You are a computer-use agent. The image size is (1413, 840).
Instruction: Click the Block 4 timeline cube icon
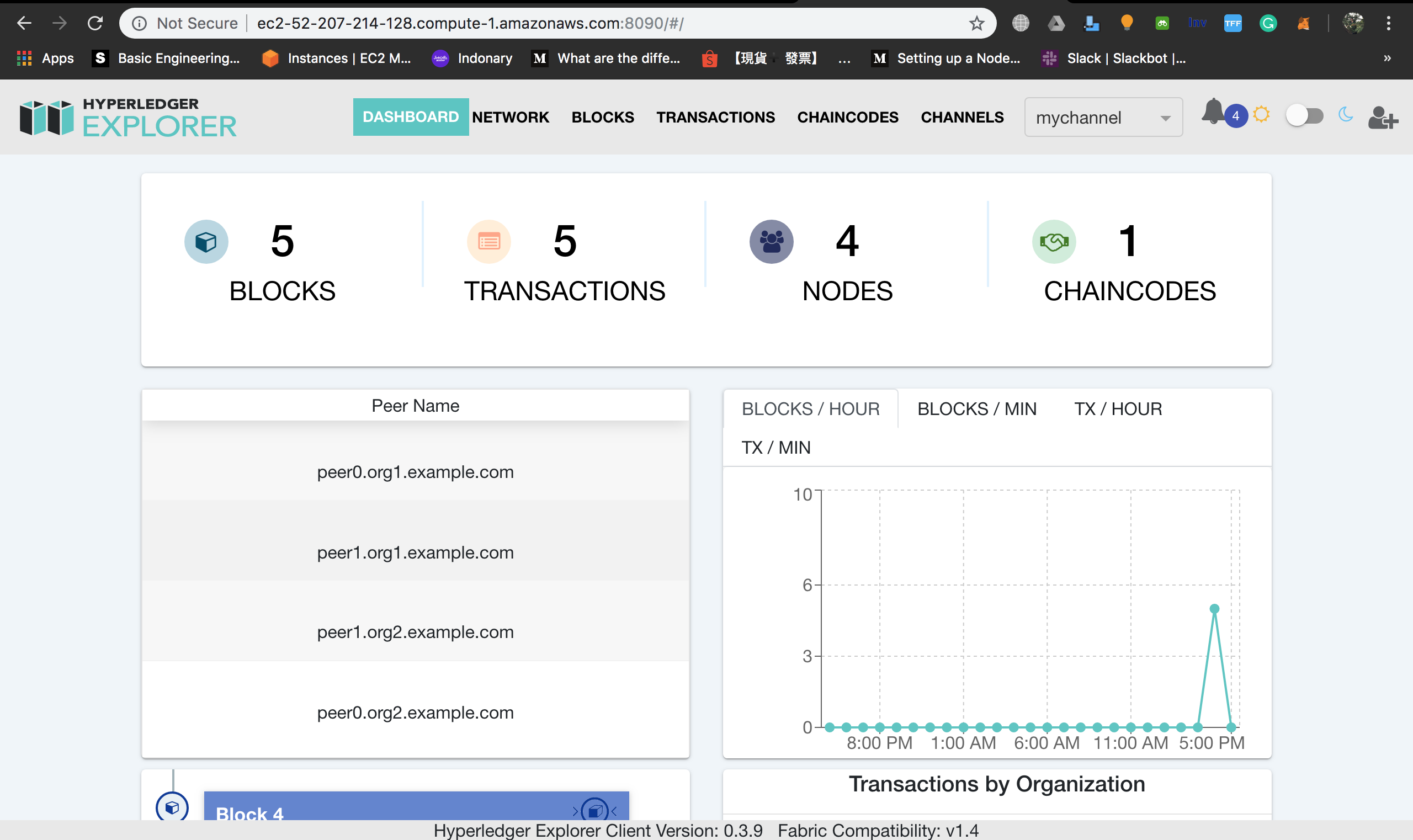(x=172, y=807)
